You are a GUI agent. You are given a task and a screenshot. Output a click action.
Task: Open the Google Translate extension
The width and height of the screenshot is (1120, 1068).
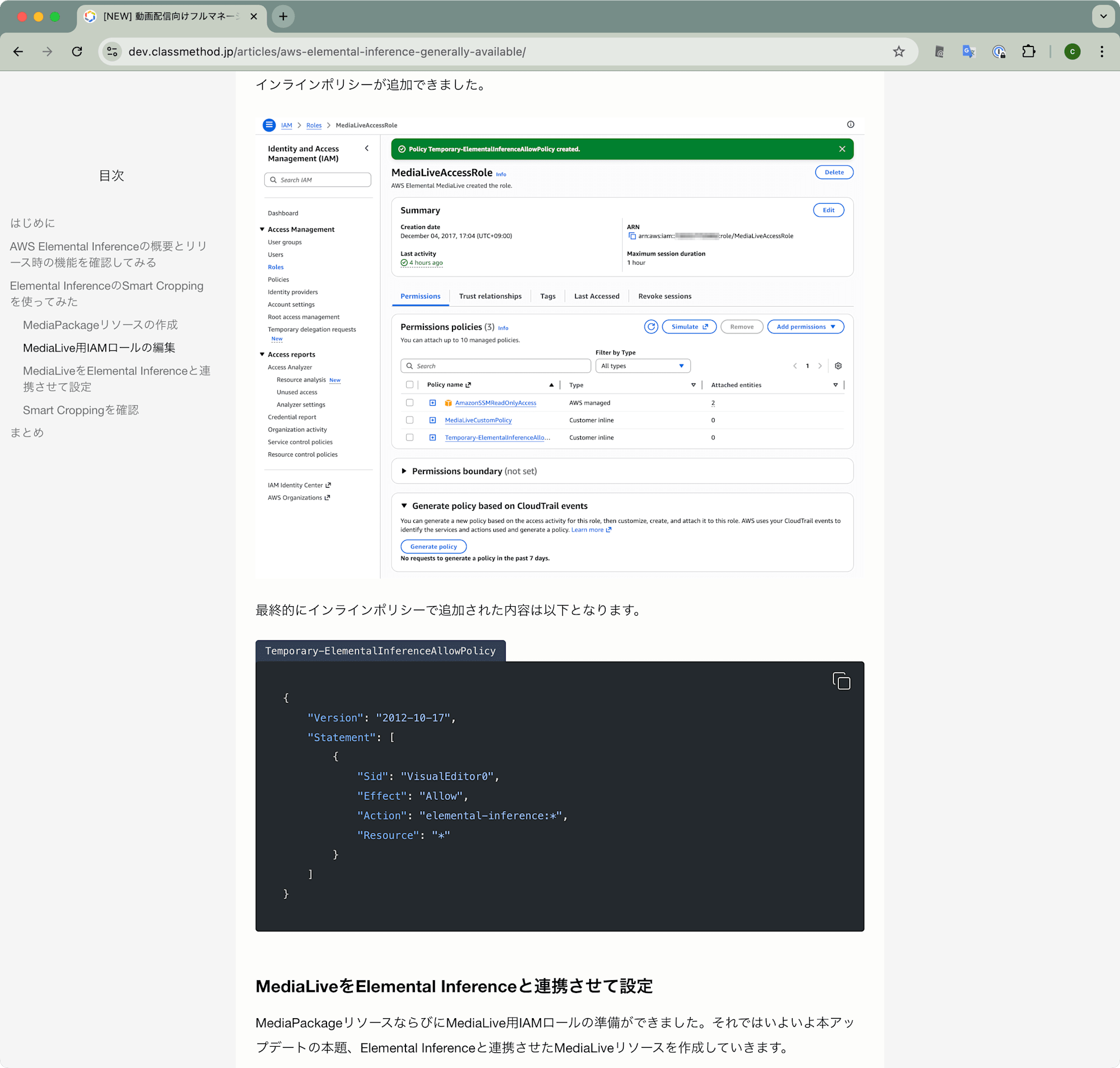(968, 52)
